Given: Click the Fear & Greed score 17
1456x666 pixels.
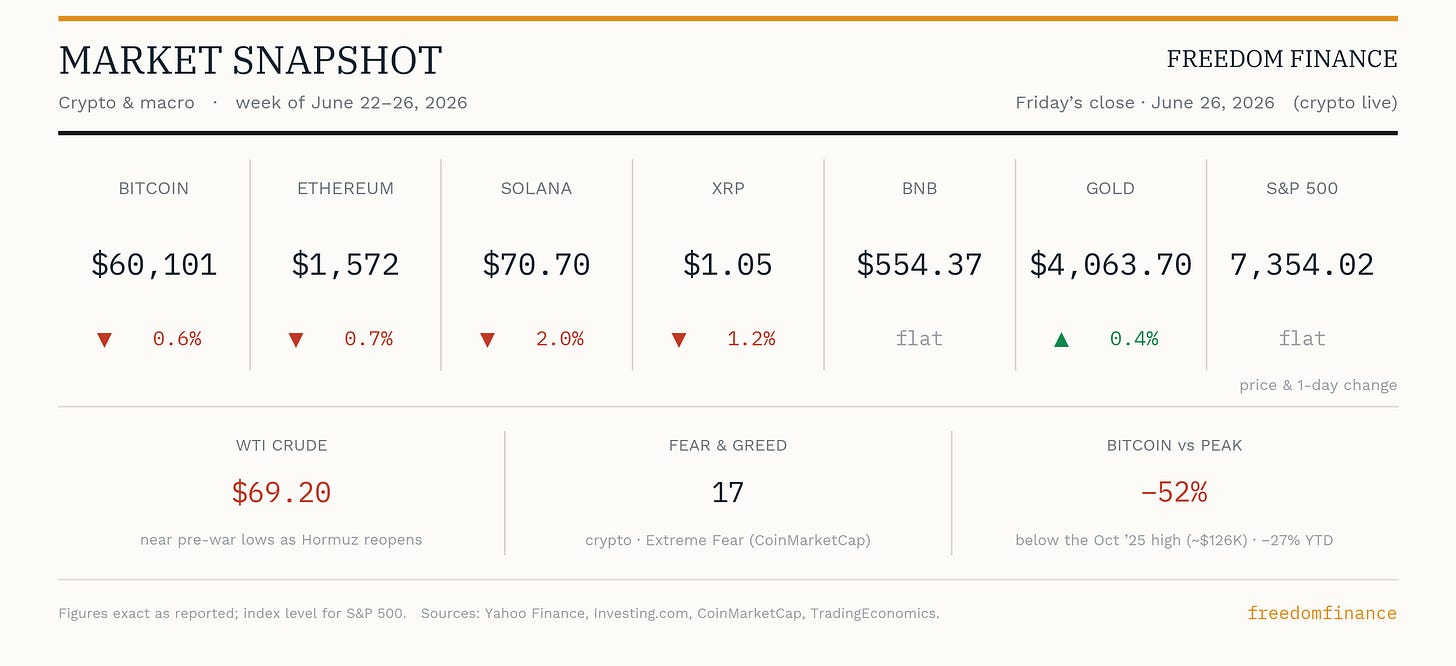Looking at the screenshot, I should point(728,492).
